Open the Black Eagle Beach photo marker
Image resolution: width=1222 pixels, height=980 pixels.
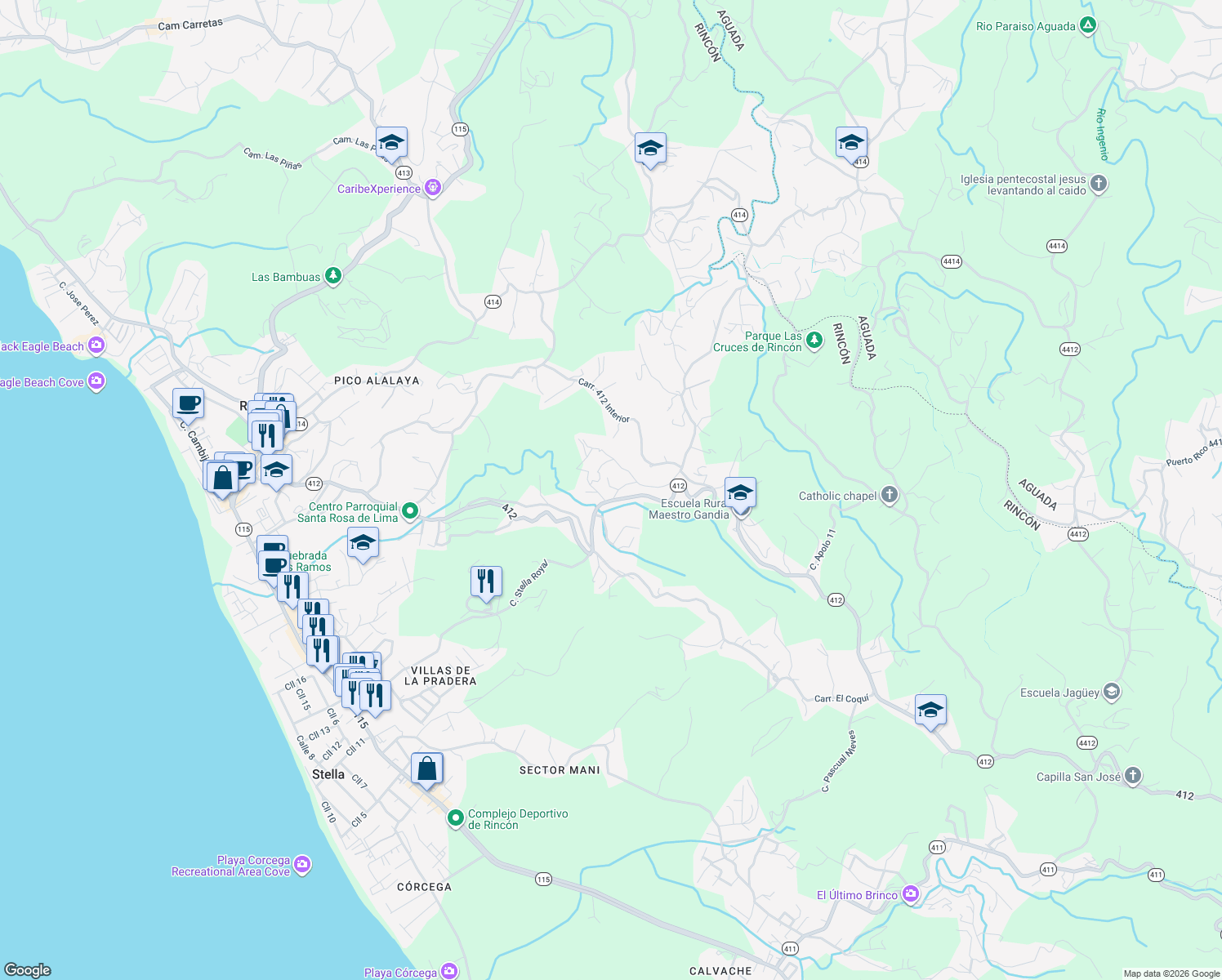coord(95,345)
